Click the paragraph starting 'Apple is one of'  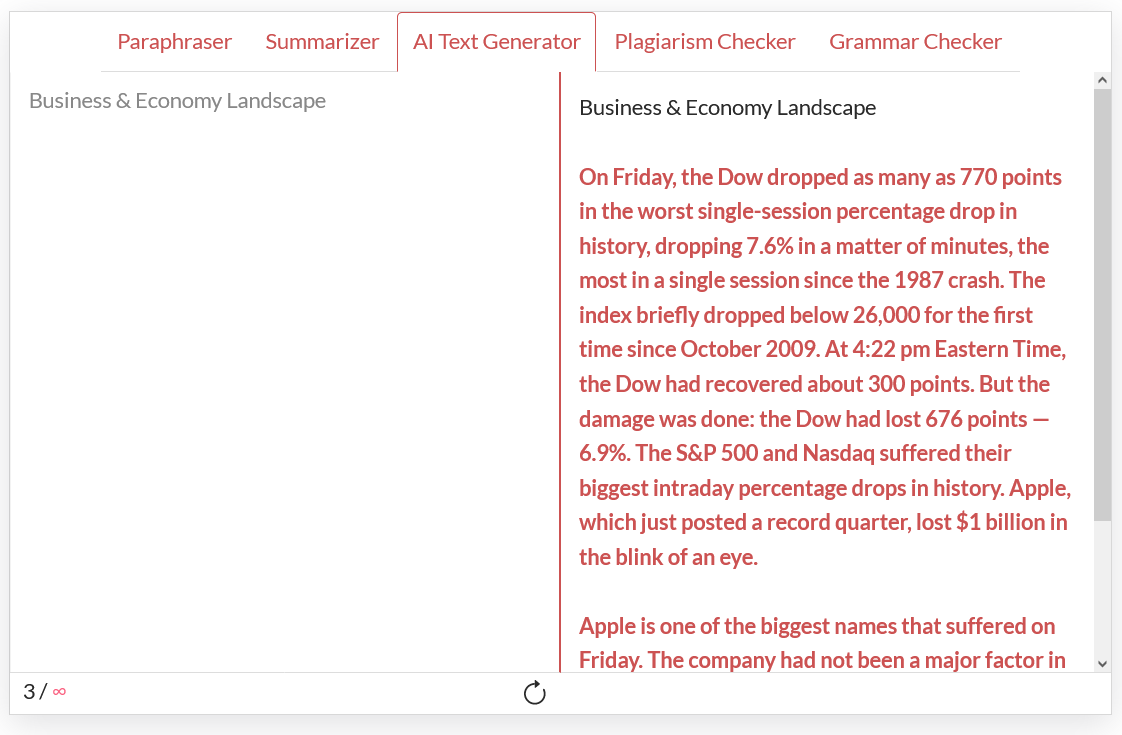click(x=821, y=643)
